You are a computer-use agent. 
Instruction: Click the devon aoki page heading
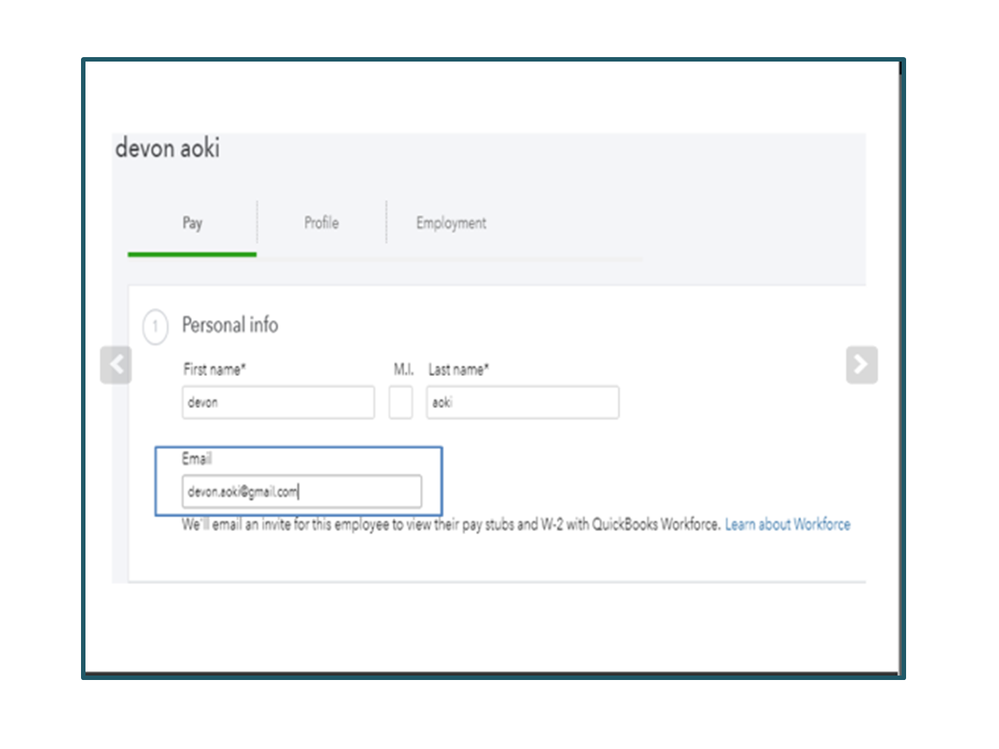coord(167,149)
